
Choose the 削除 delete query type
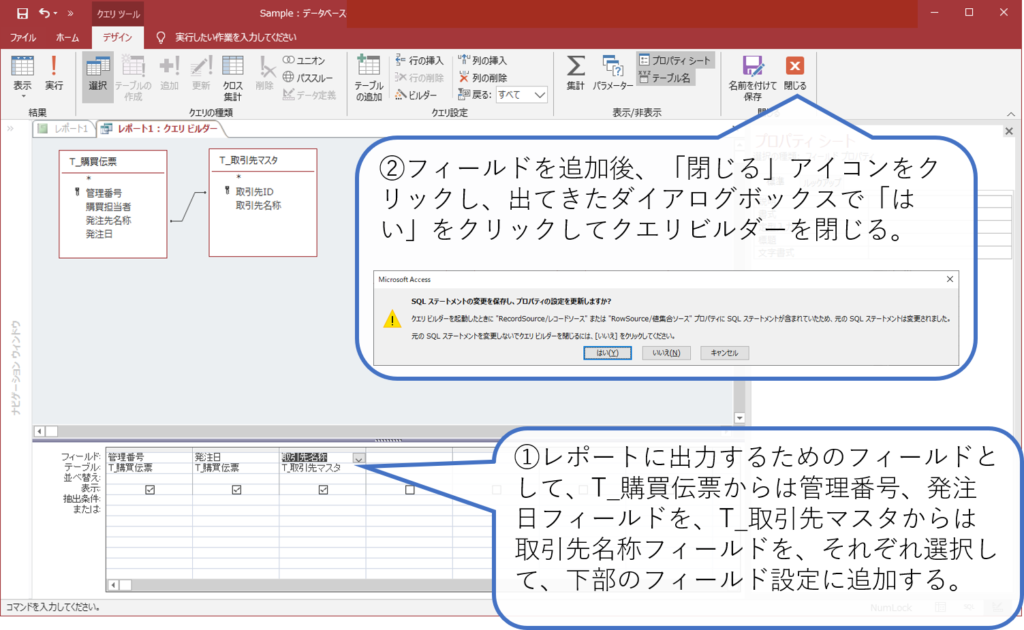click(264, 72)
